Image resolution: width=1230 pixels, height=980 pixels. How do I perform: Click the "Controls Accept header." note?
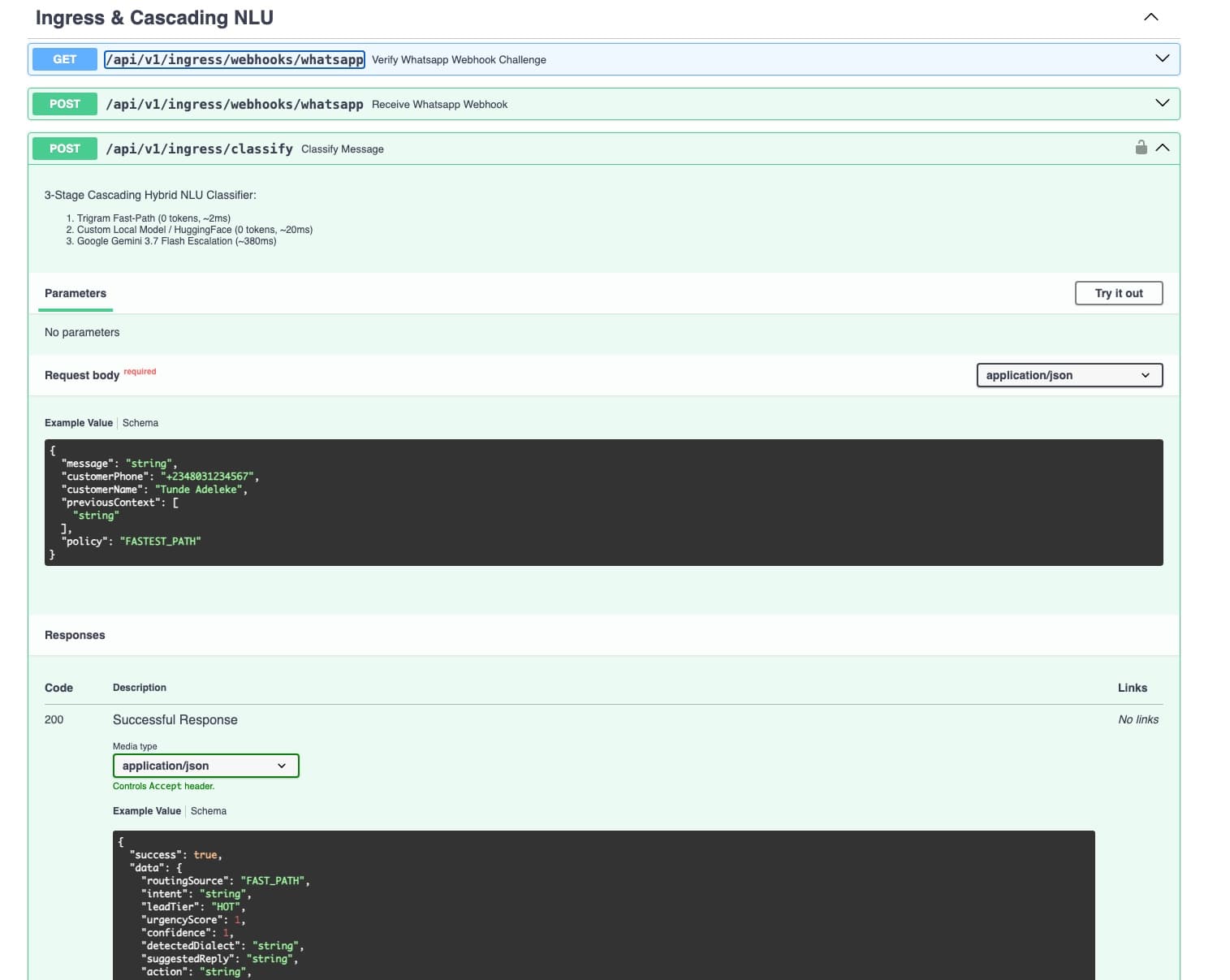(164, 786)
